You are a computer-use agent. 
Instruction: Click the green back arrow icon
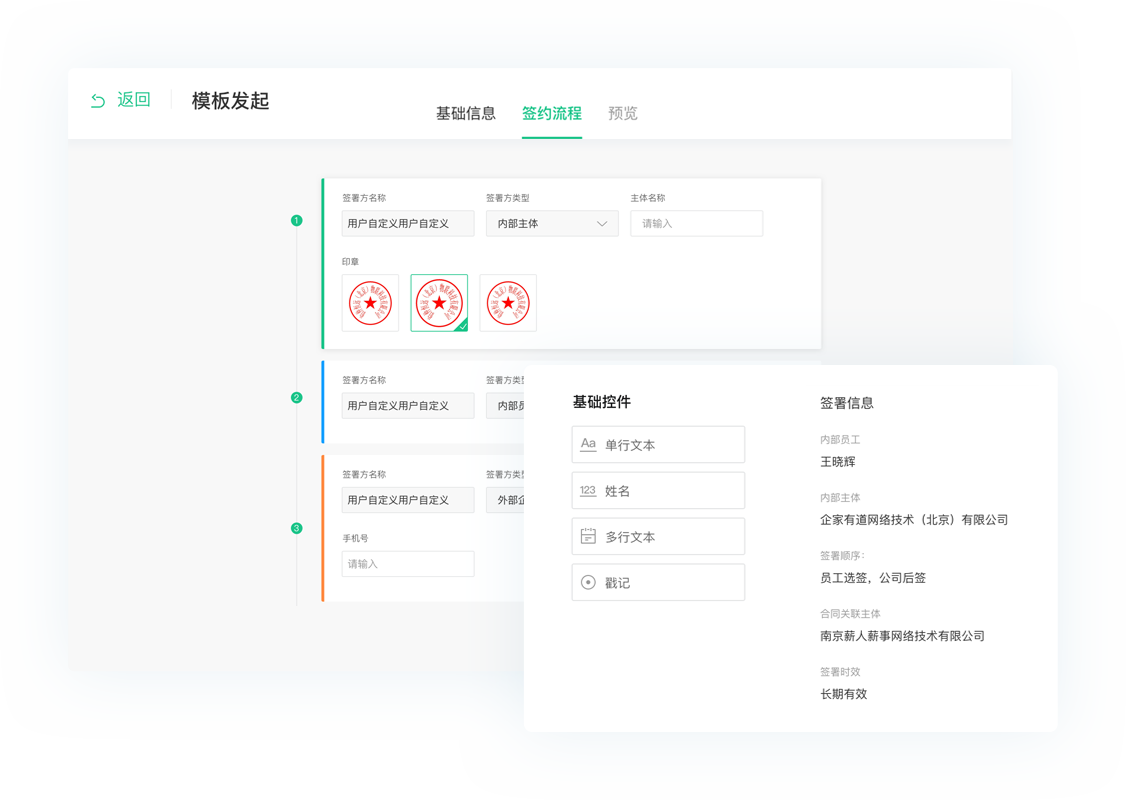98,101
